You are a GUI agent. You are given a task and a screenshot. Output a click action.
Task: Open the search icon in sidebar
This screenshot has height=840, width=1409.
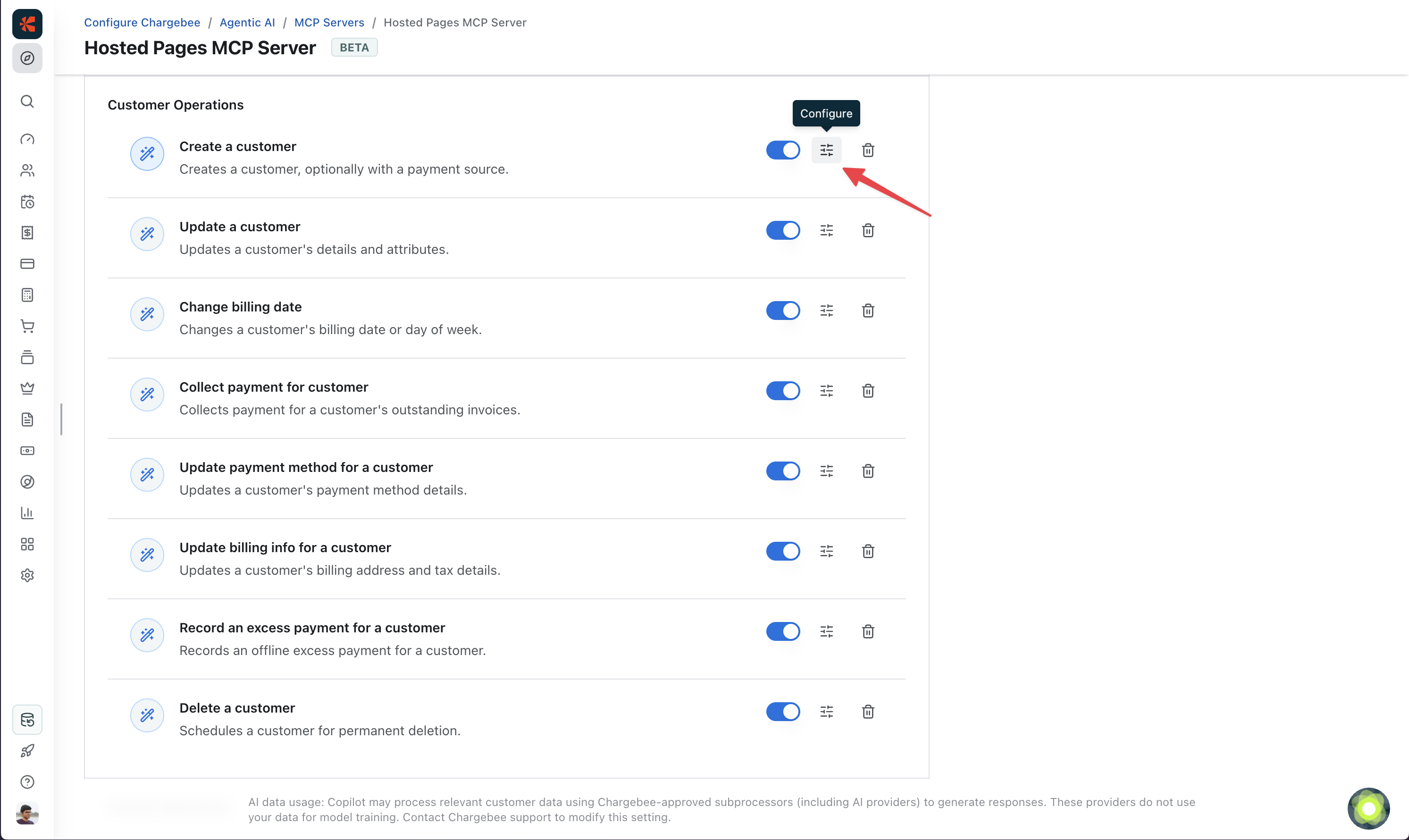[x=27, y=101]
